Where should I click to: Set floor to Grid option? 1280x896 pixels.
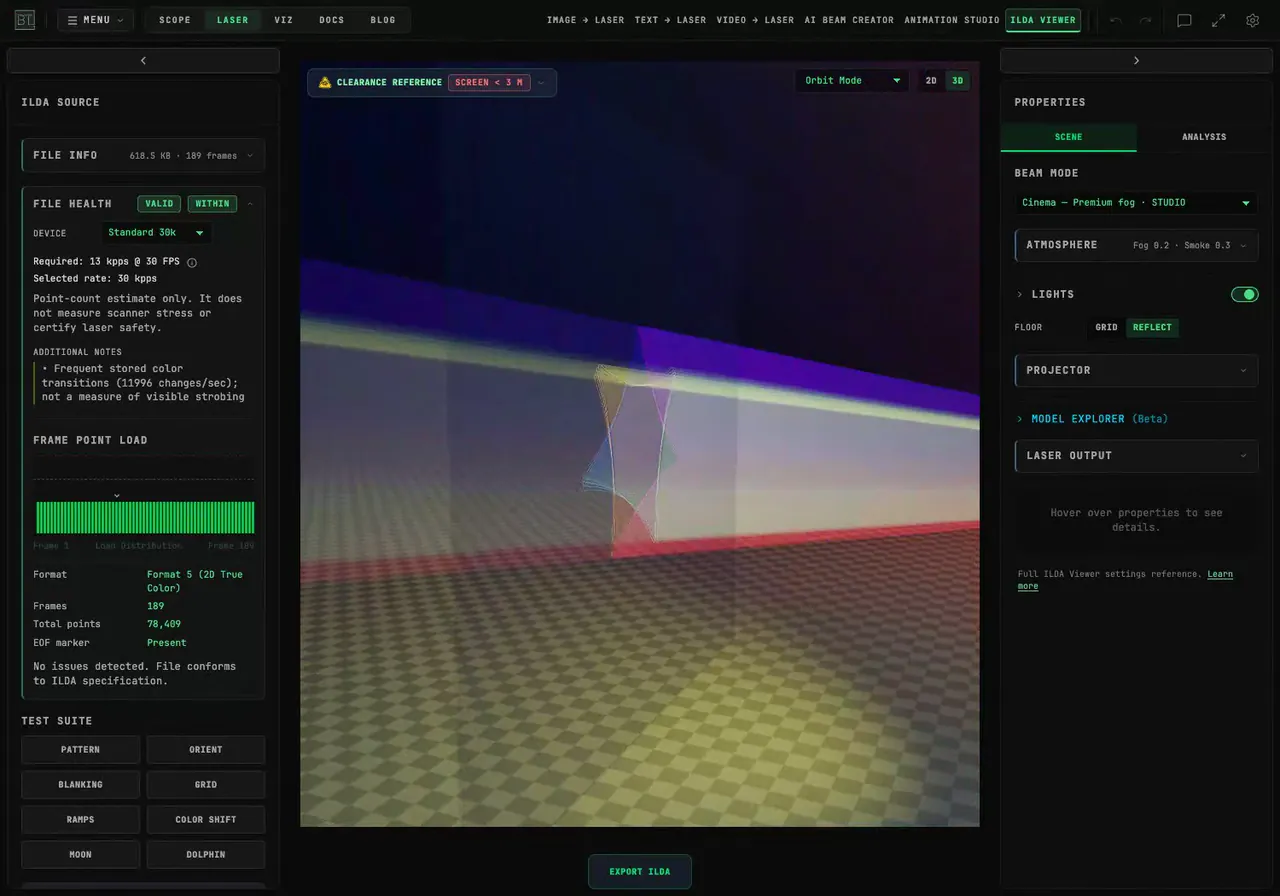1106,327
